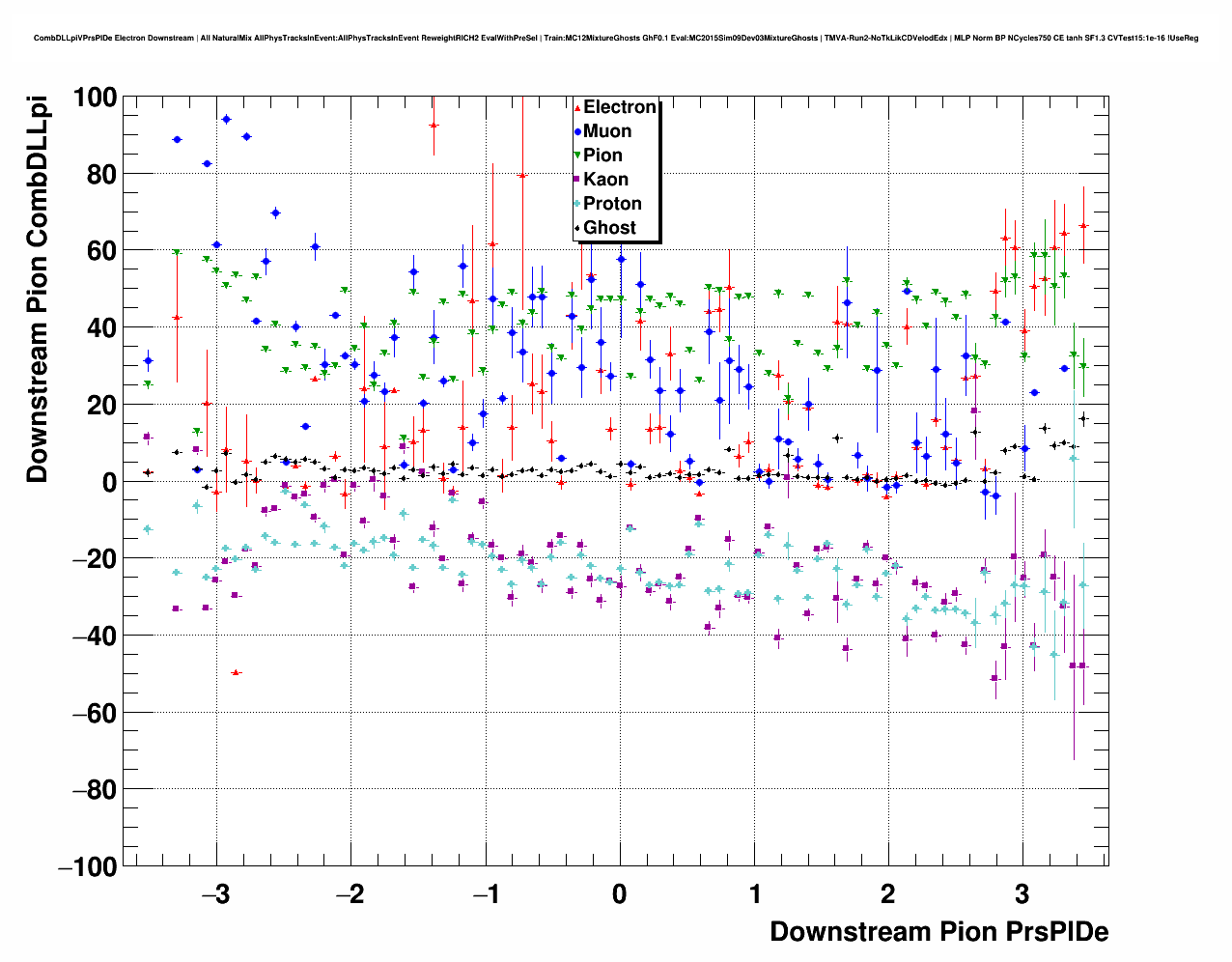This screenshot has width=1232, height=962.
Task: Select the 'Kaon' legend entry text
Action: point(605,180)
